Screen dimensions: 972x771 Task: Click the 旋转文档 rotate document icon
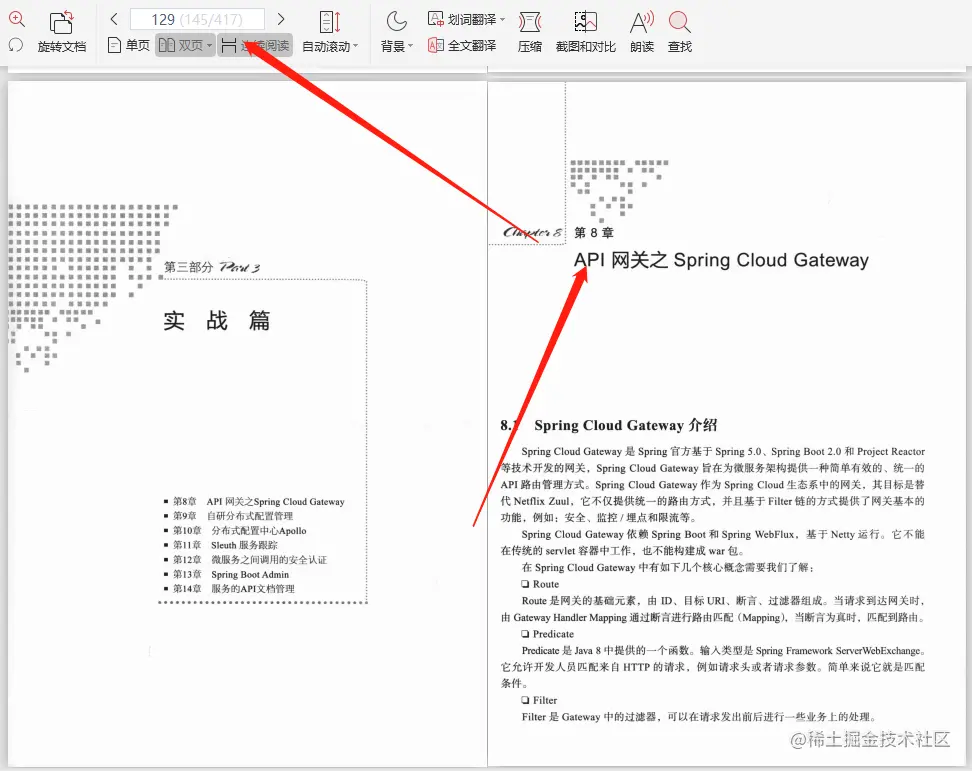tap(61, 23)
